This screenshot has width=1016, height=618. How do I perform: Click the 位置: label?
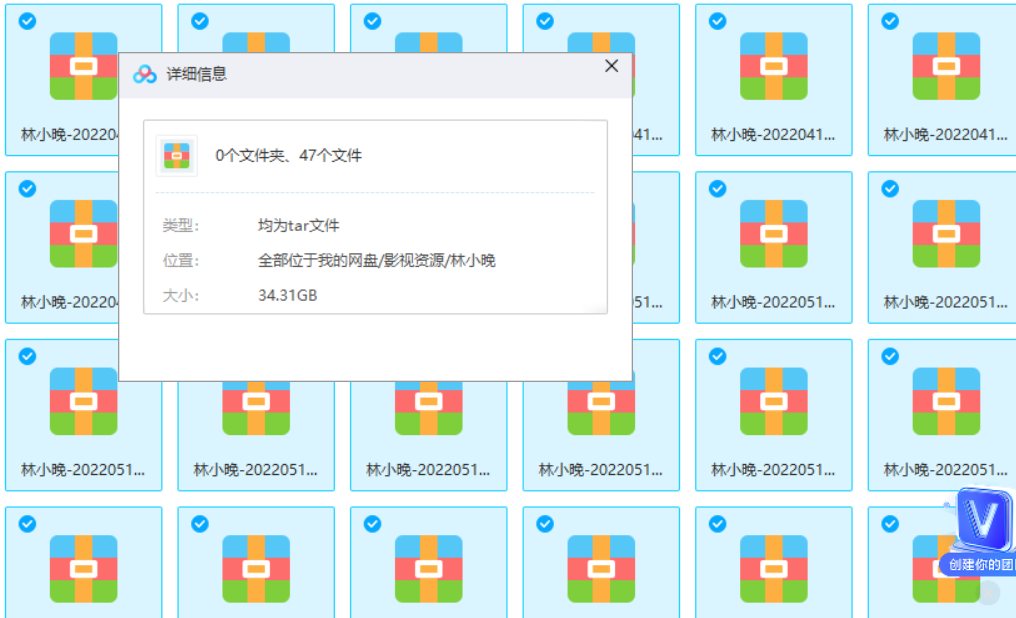tap(181, 260)
